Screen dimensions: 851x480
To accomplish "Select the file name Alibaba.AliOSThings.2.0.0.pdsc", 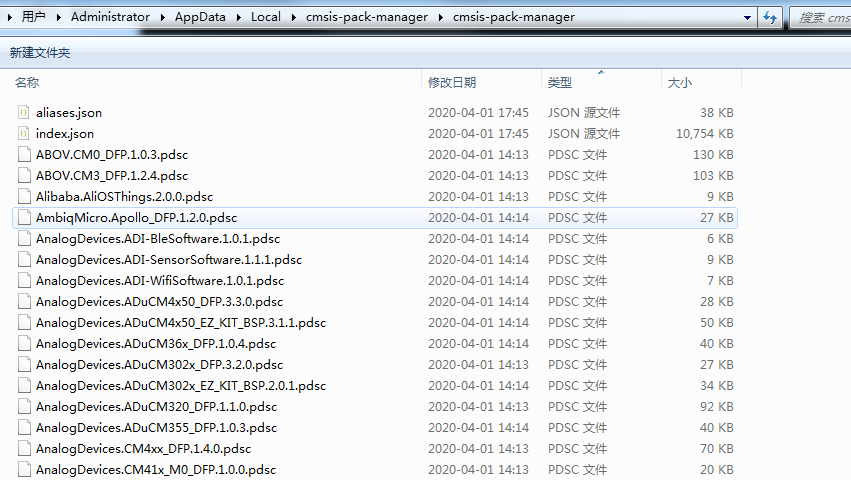I will click(x=124, y=197).
